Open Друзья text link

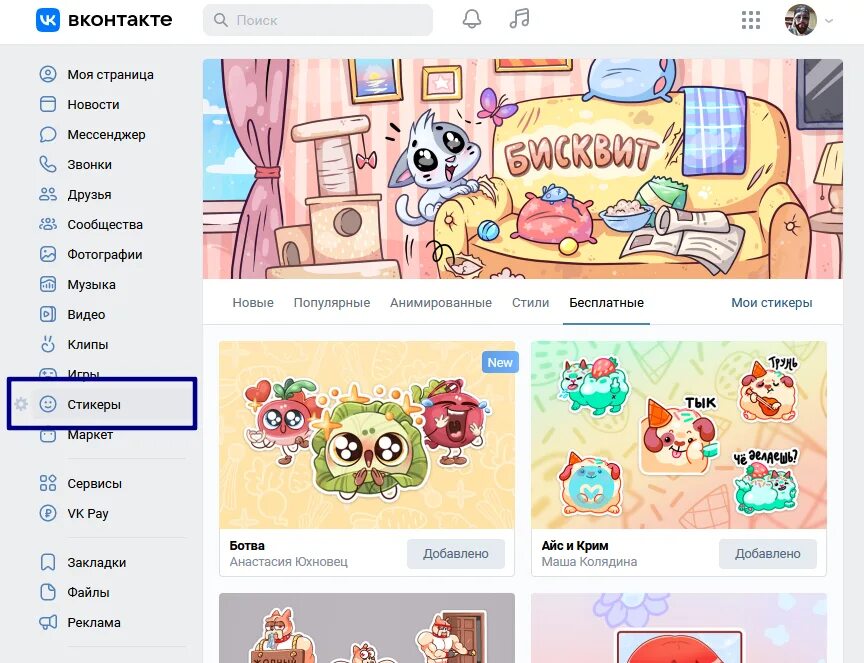89,195
